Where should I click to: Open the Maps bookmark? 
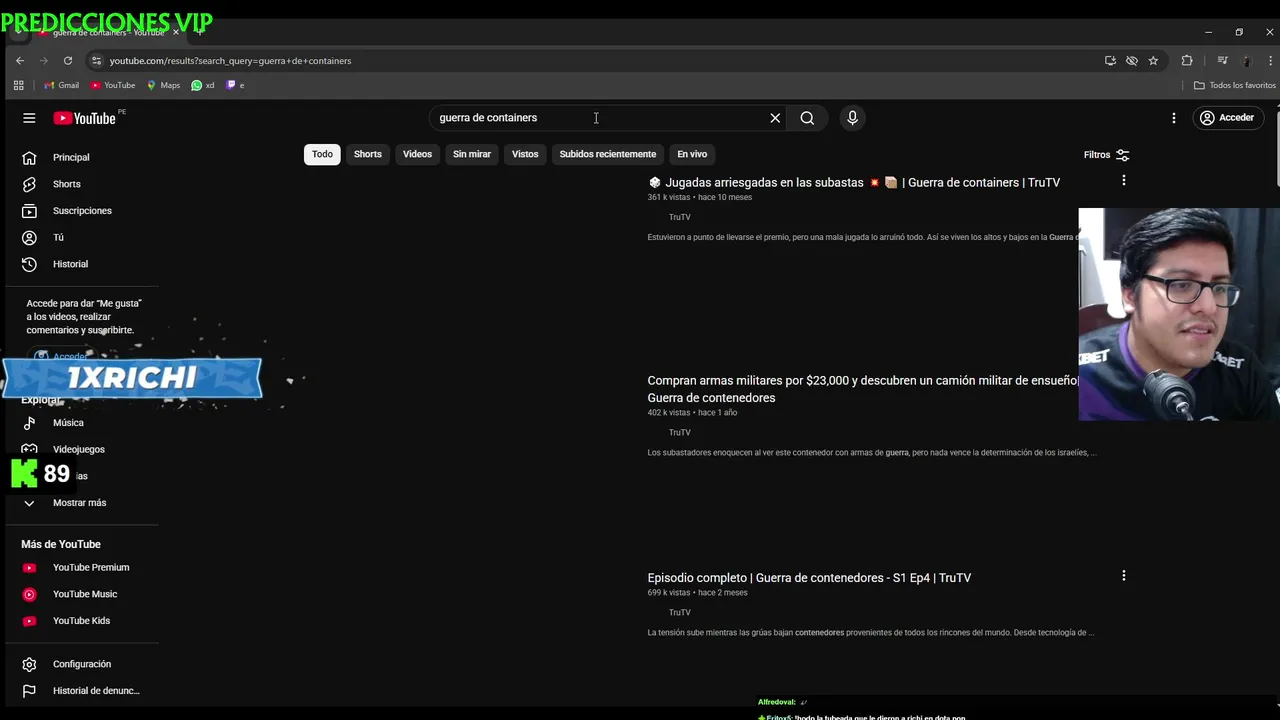(164, 86)
